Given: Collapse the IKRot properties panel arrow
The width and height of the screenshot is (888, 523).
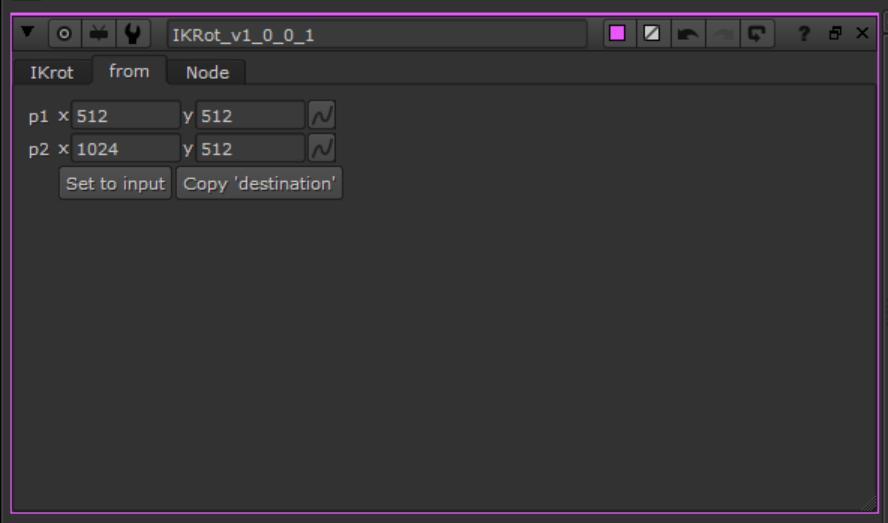Looking at the screenshot, I should [28, 33].
